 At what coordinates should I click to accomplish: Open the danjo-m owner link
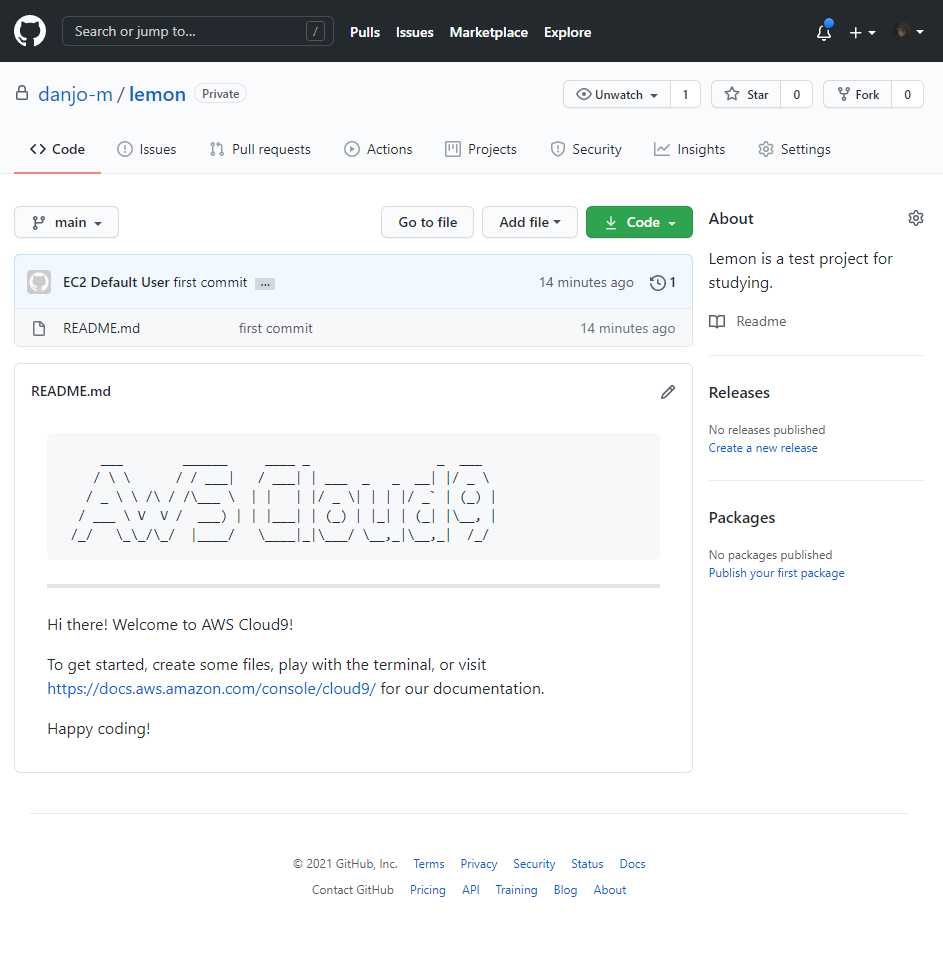(75, 94)
